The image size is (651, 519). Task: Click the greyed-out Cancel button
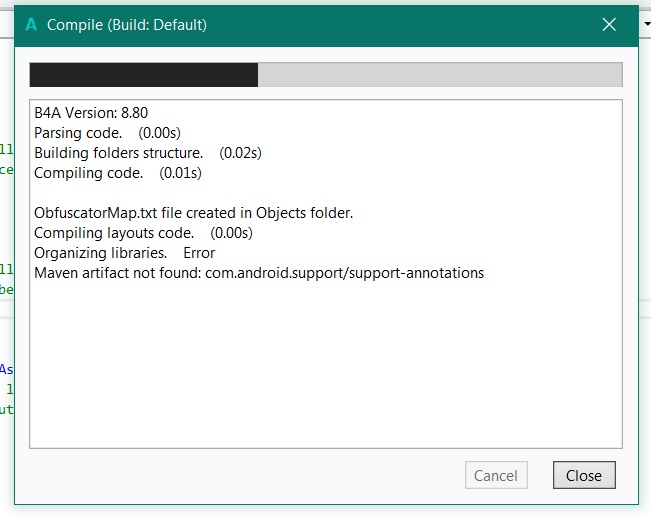click(x=496, y=476)
